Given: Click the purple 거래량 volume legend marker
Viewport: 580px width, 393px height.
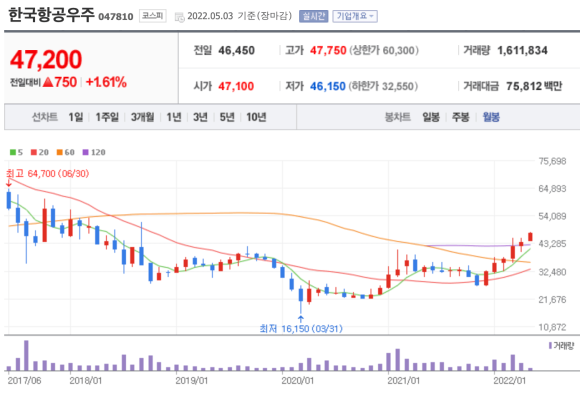Looking at the screenshot, I should (550, 346).
